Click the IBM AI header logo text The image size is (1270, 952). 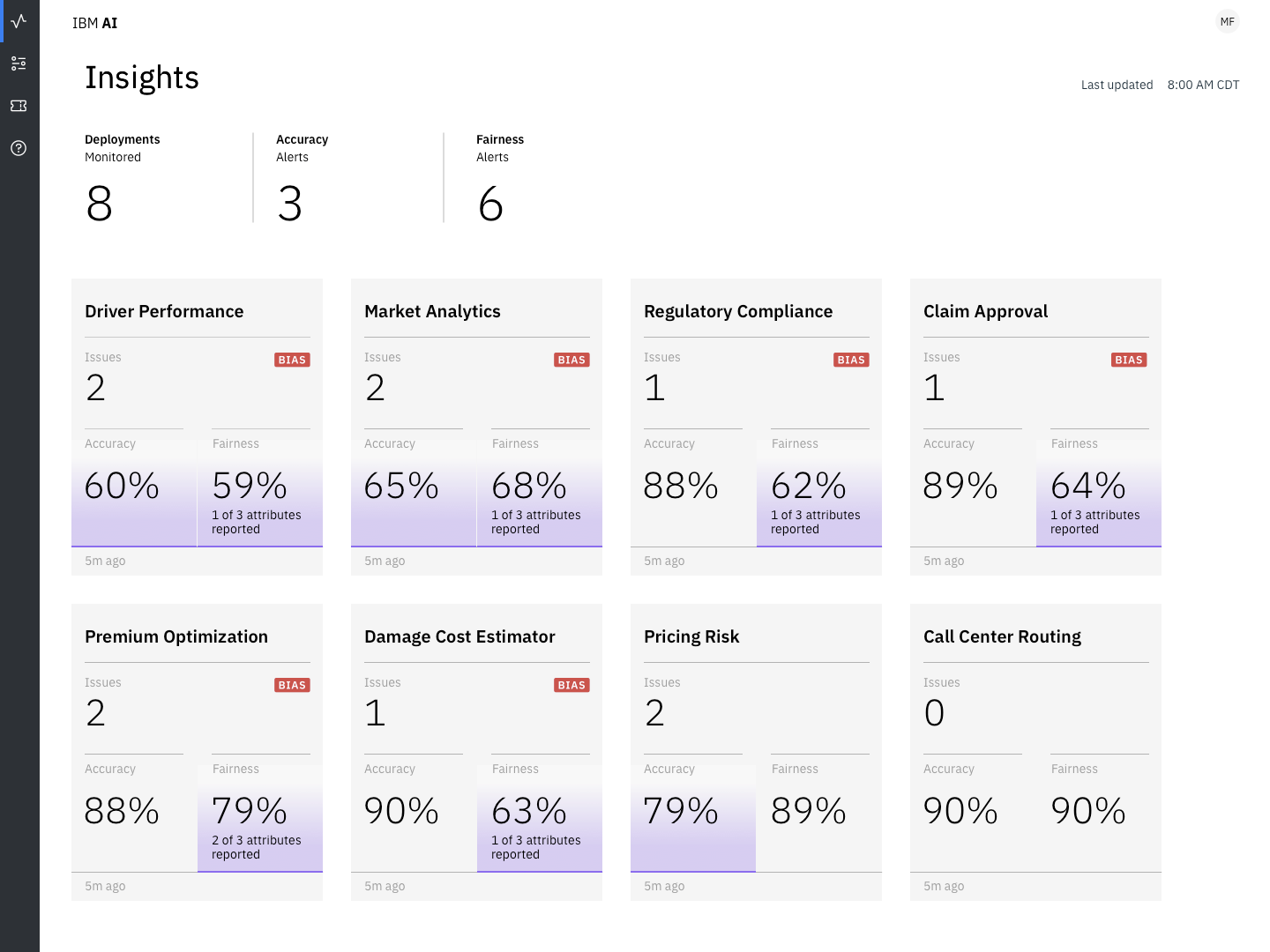95,23
